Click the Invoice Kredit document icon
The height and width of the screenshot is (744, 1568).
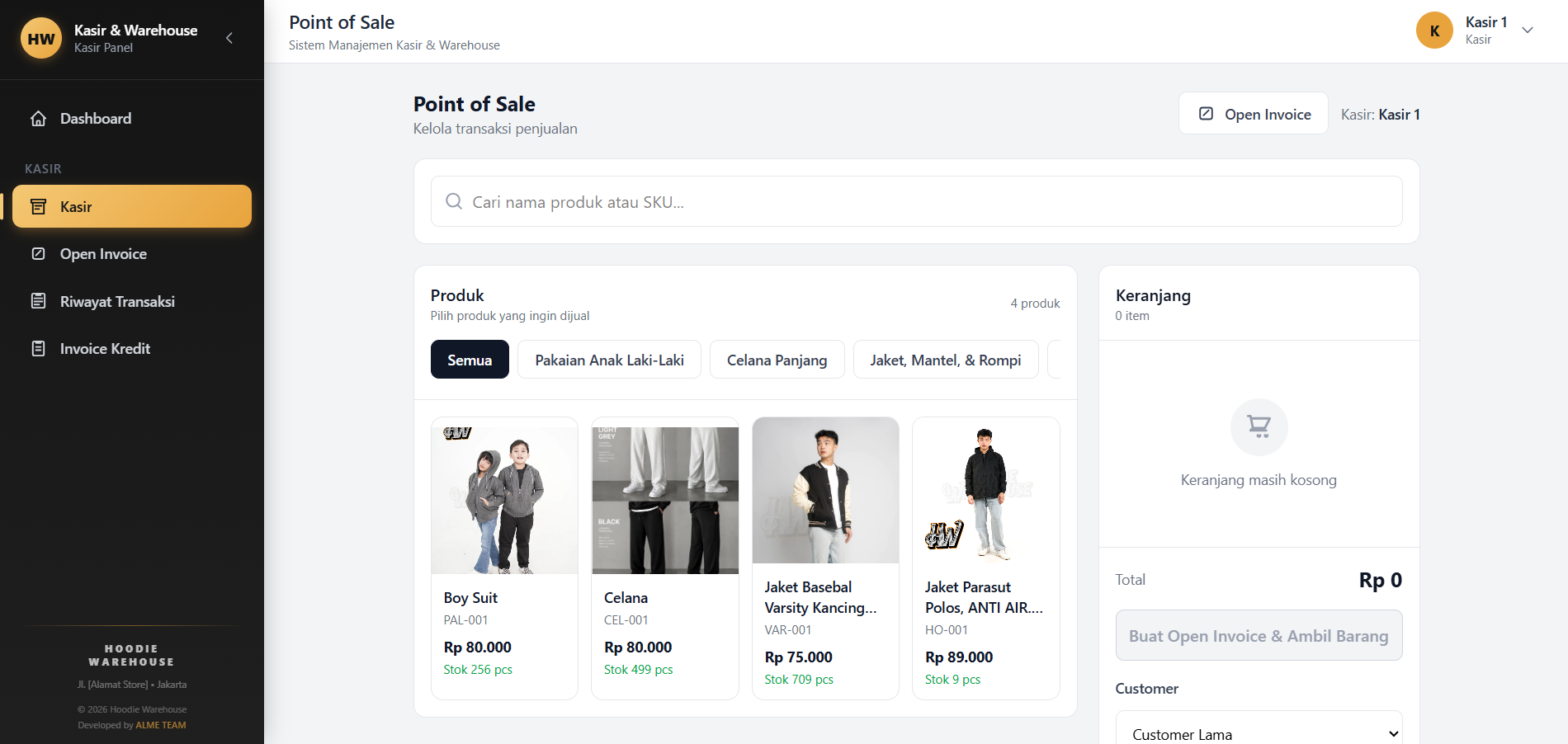[x=38, y=349]
